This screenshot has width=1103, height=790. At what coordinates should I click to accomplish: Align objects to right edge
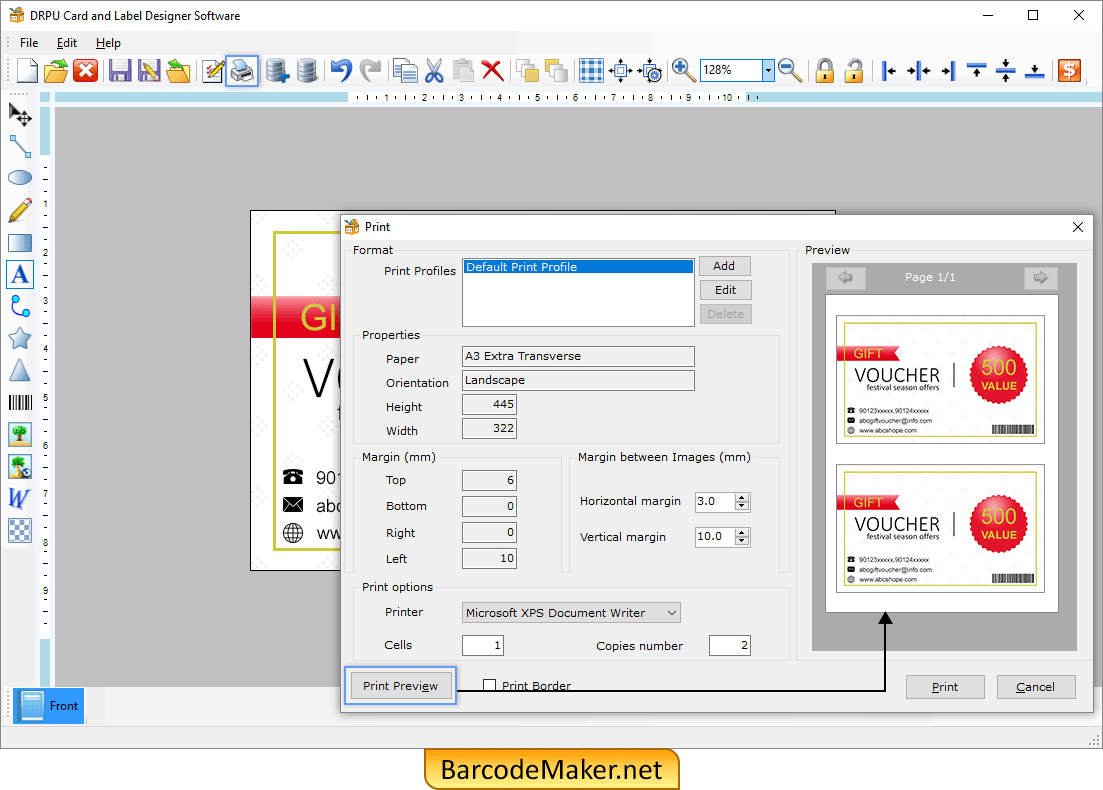click(x=948, y=70)
